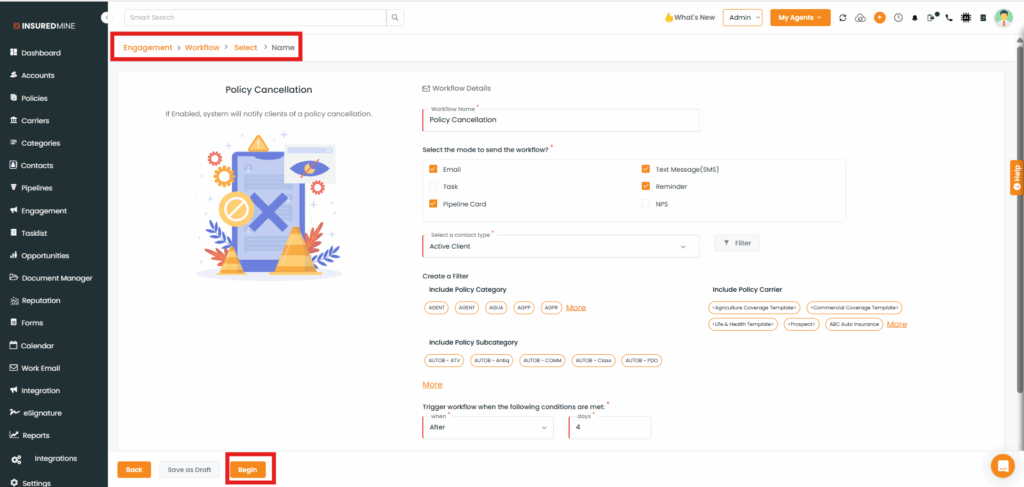1024x487 pixels.
Task: Uncheck the Email mode checkbox
Action: tap(433, 169)
